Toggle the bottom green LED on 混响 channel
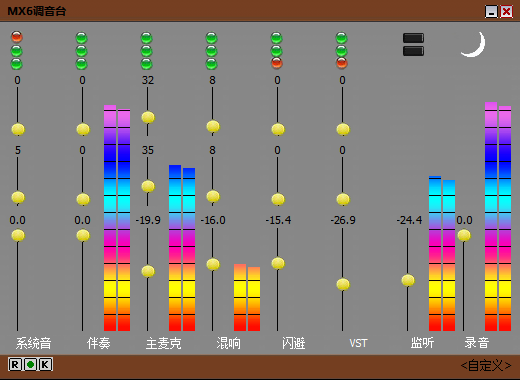This screenshot has width=520, height=380. click(x=212, y=64)
